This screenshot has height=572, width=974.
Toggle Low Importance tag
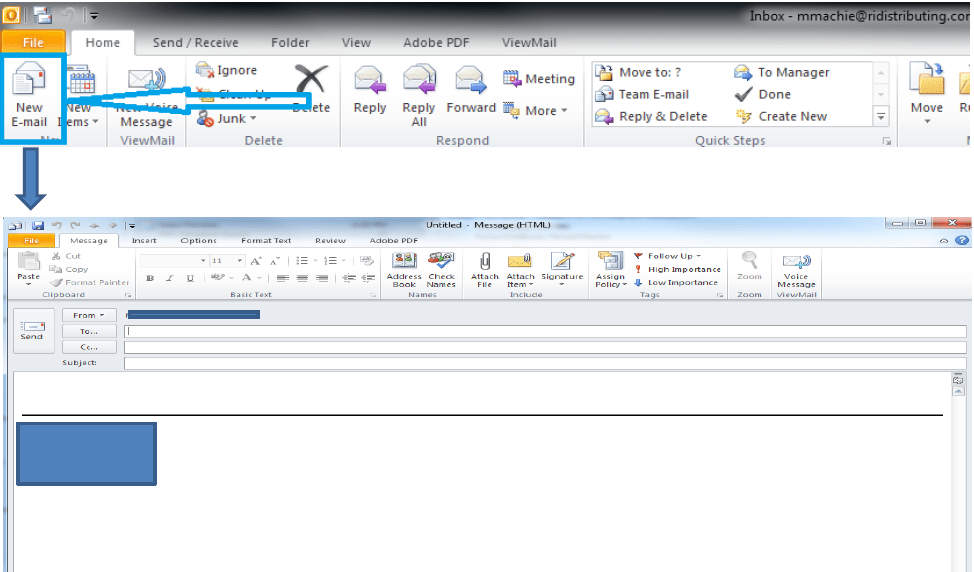(676, 282)
